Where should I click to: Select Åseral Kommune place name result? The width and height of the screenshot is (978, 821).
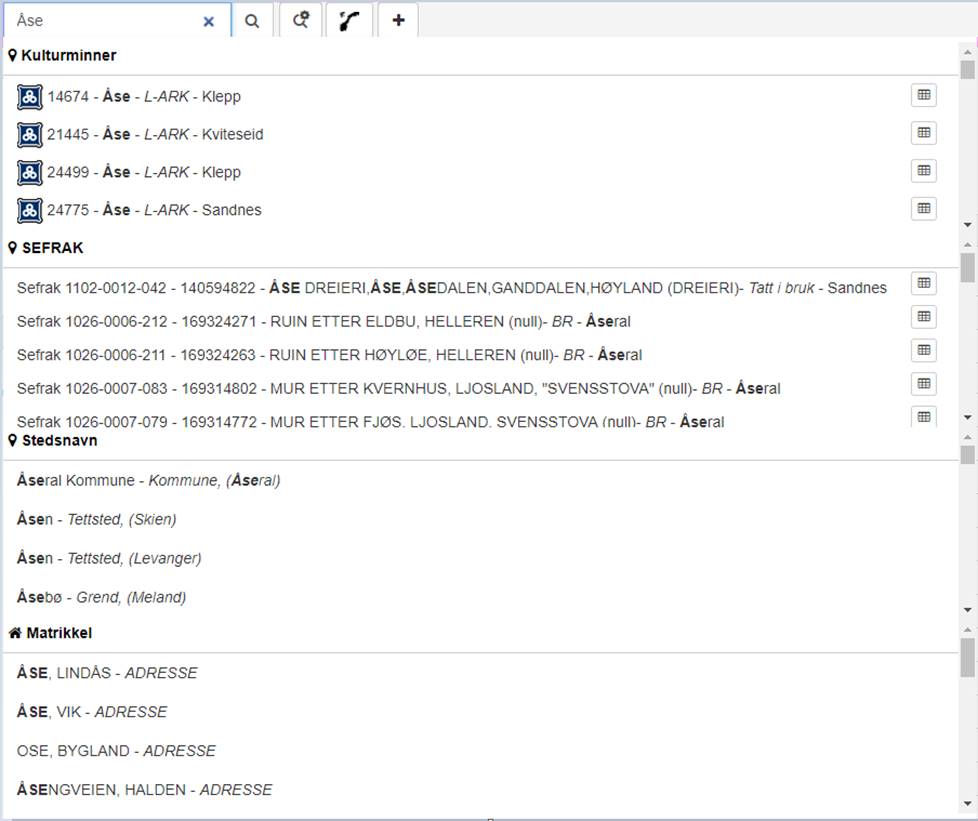[x=148, y=481]
